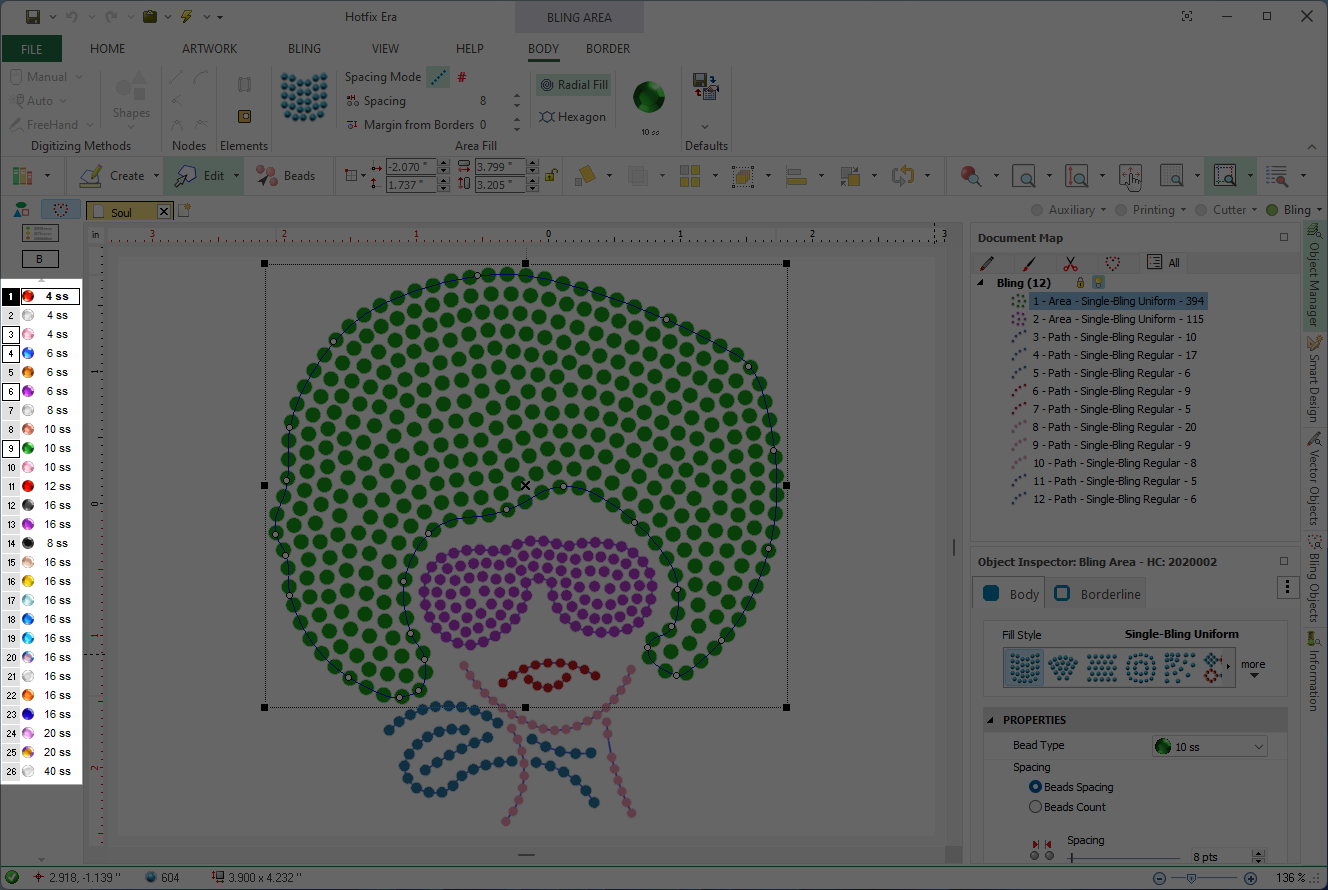This screenshot has height=890, width=1328.
Task: Click the bead zoom magnifier icon
Action: point(970,176)
